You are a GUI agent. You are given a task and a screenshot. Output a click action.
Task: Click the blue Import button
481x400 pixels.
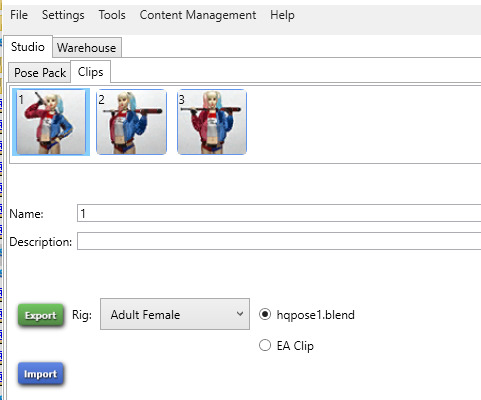point(40,374)
